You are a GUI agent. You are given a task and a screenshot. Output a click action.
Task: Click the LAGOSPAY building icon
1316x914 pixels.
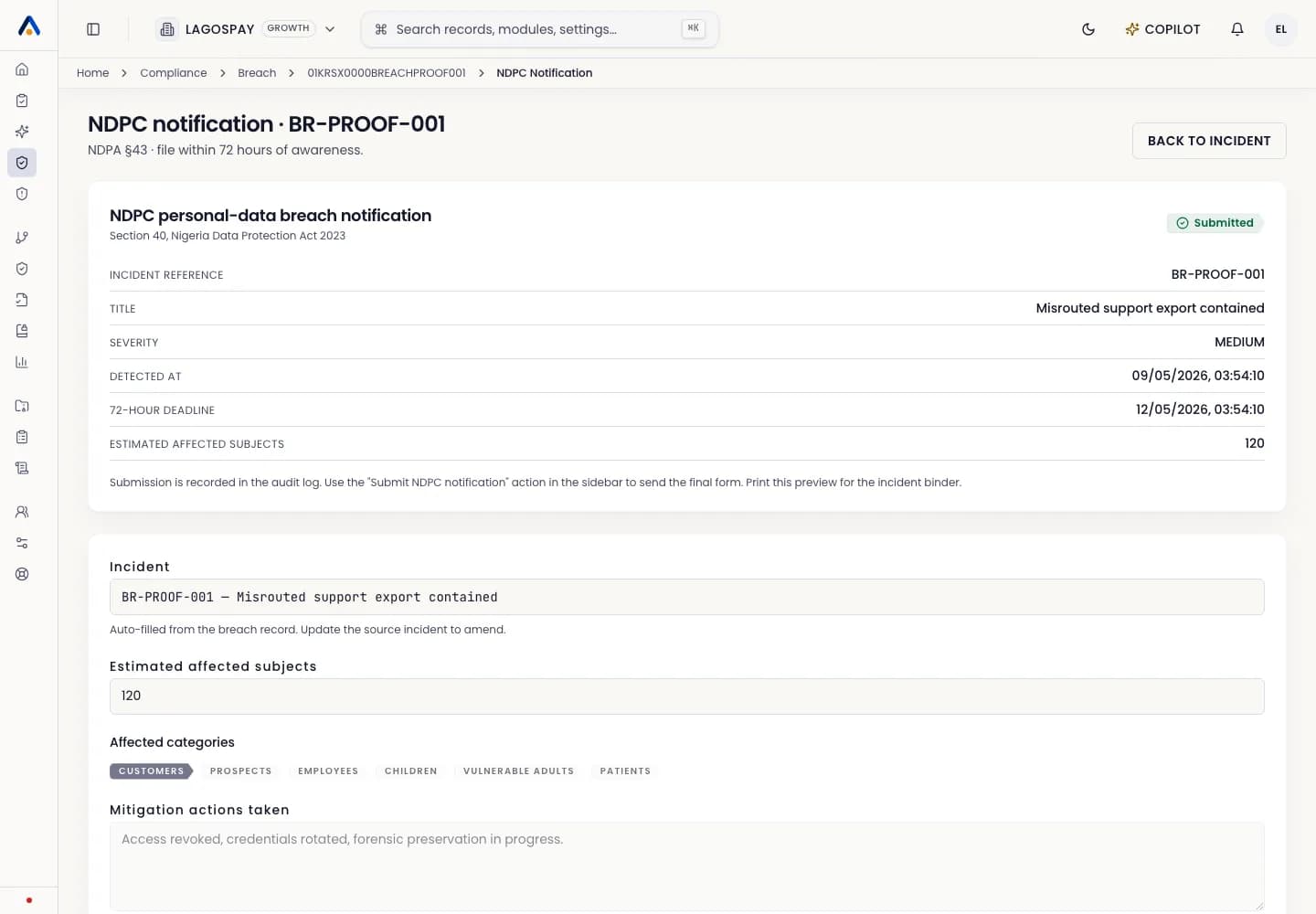click(x=167, y=29)
